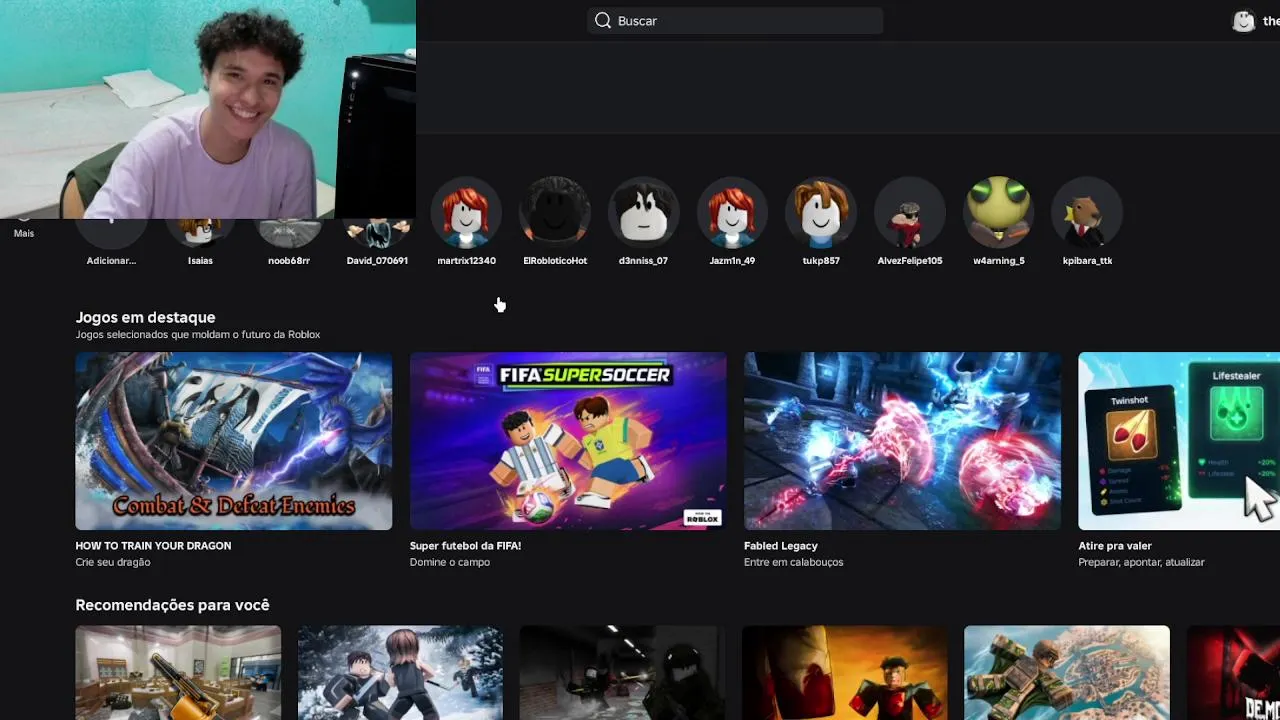Open w4arning_5 friend avatar
This screenshot has width=1280, height=720.
coord(998,212)
